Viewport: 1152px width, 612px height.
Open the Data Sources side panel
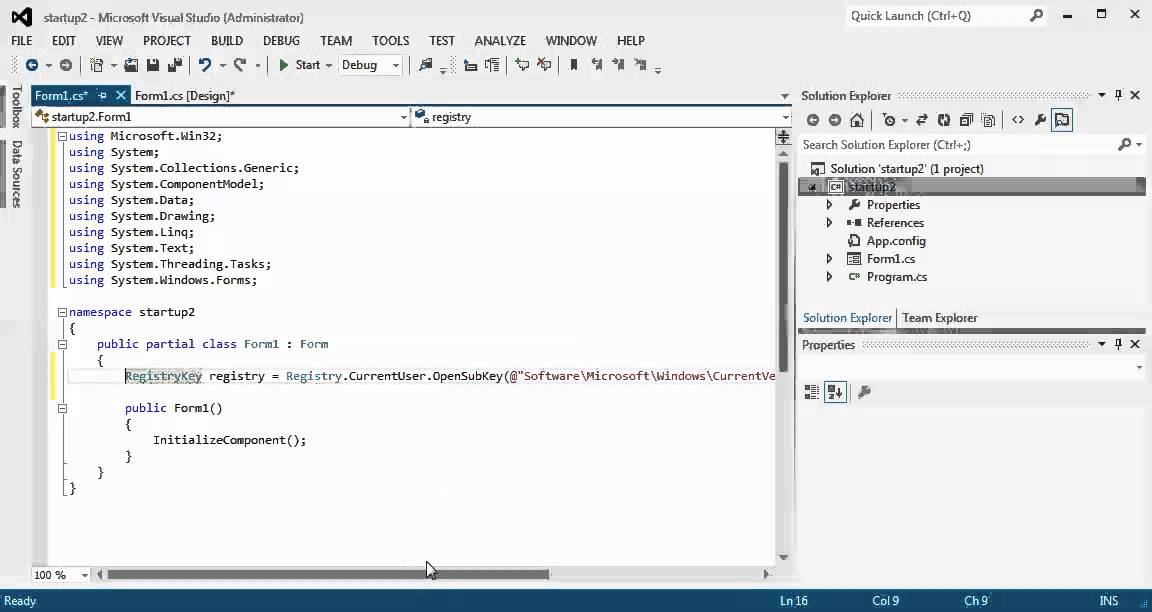[x=16, y=173]
